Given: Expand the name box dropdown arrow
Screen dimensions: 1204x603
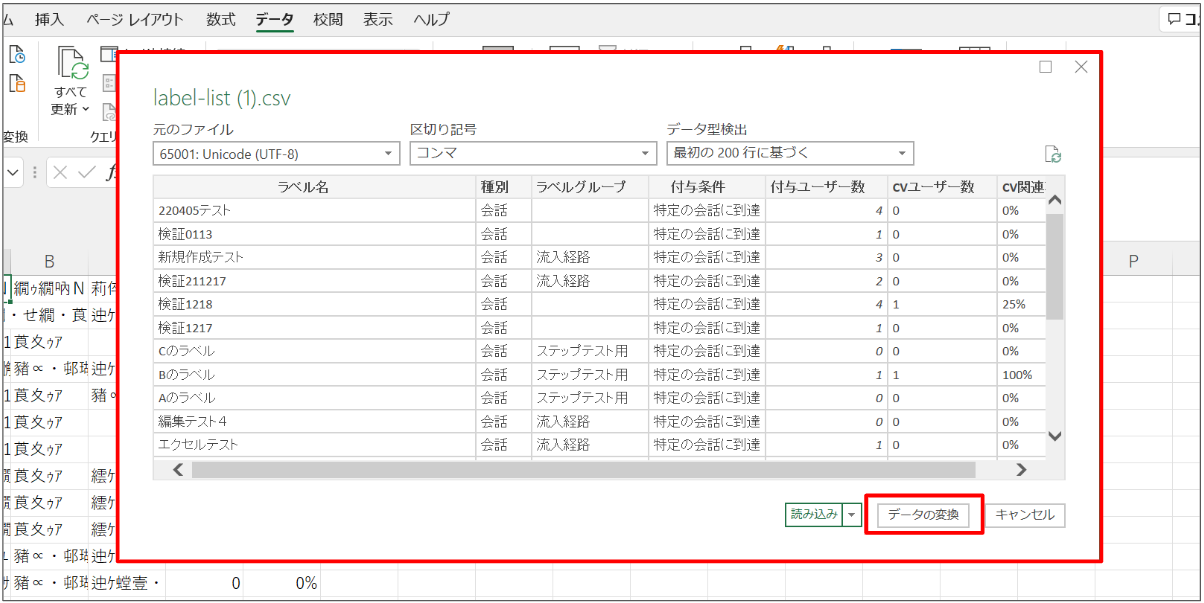Looking at the screenshot, I should click(x=14, y=172).
